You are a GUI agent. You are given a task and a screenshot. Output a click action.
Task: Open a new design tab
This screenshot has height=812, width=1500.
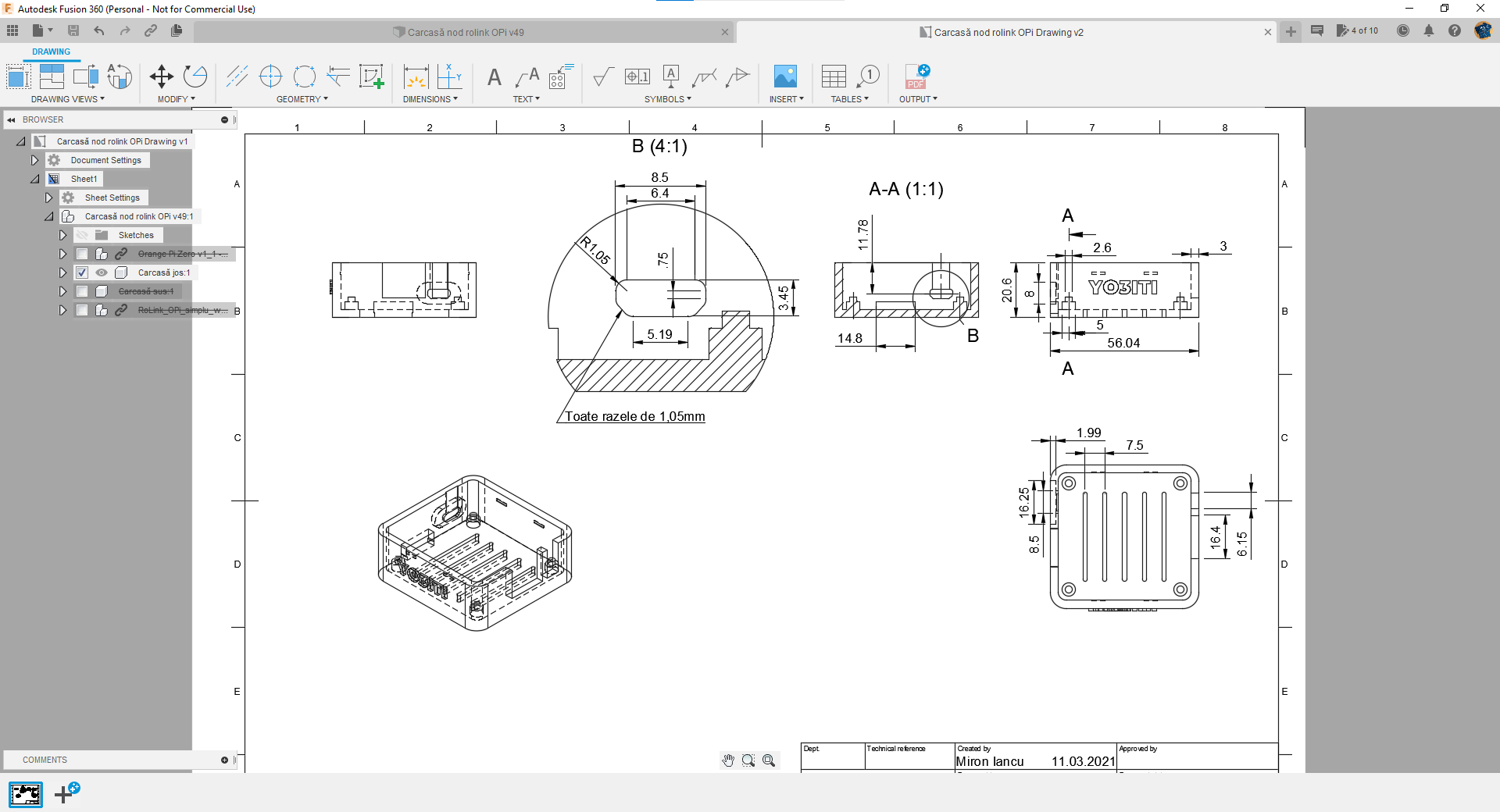pyautogui.click(x=1291, y=31)
